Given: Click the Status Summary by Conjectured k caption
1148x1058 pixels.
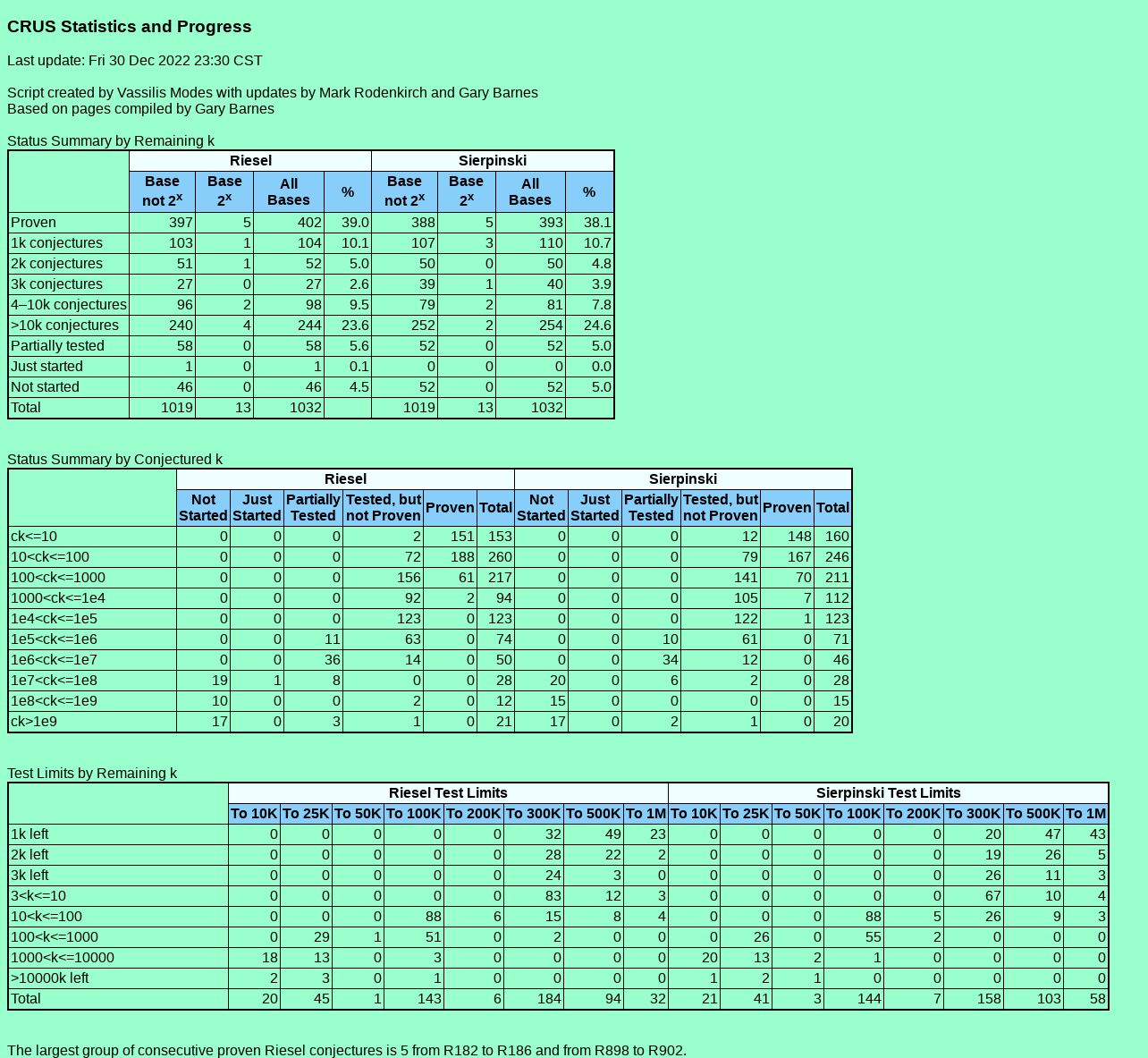Looking at the screenshot, I should [115, 460].
